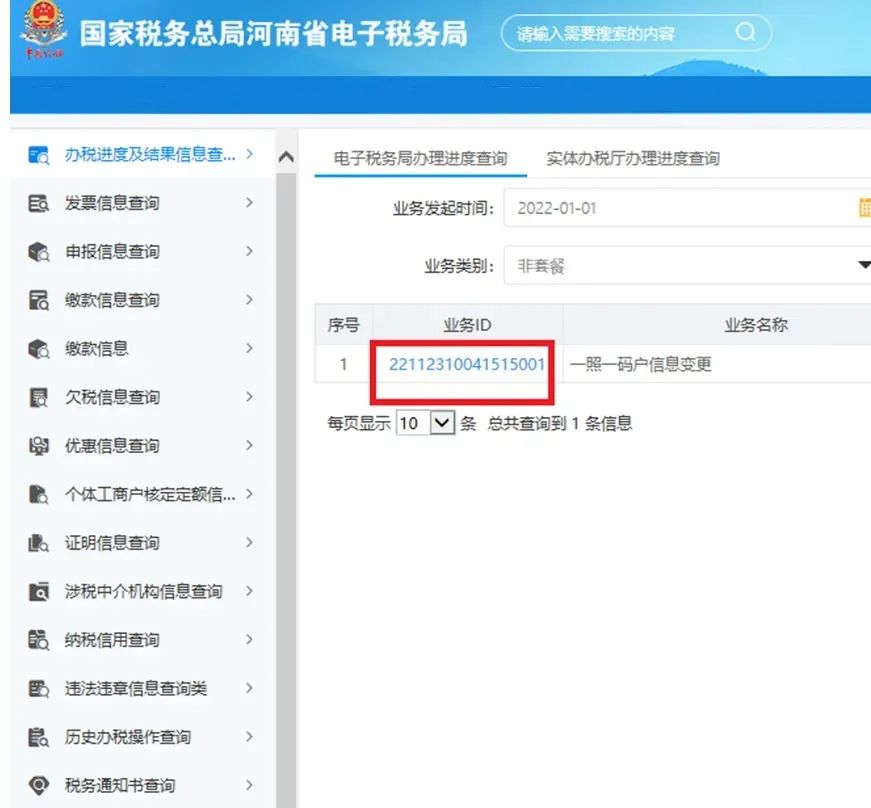Switch to 实体办税厅办理进度查询 tab
Screen dimensions: 871x808
633,158
